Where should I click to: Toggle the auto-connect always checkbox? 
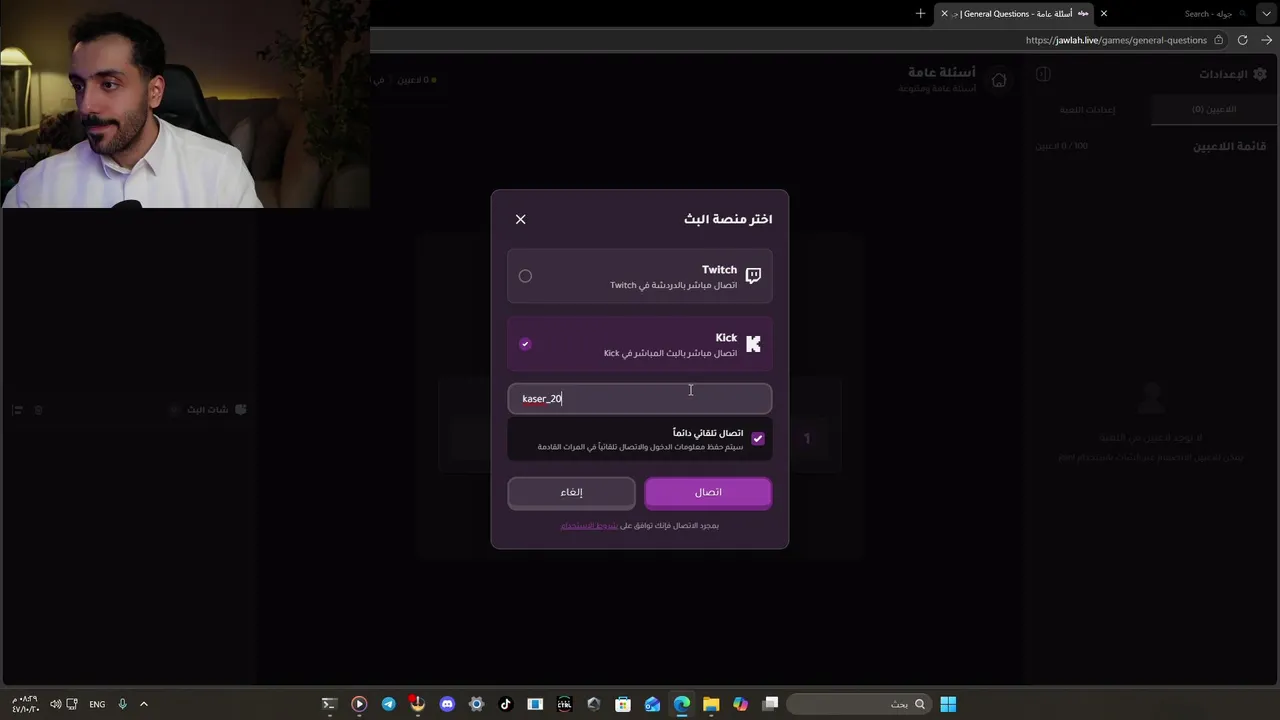757,439
